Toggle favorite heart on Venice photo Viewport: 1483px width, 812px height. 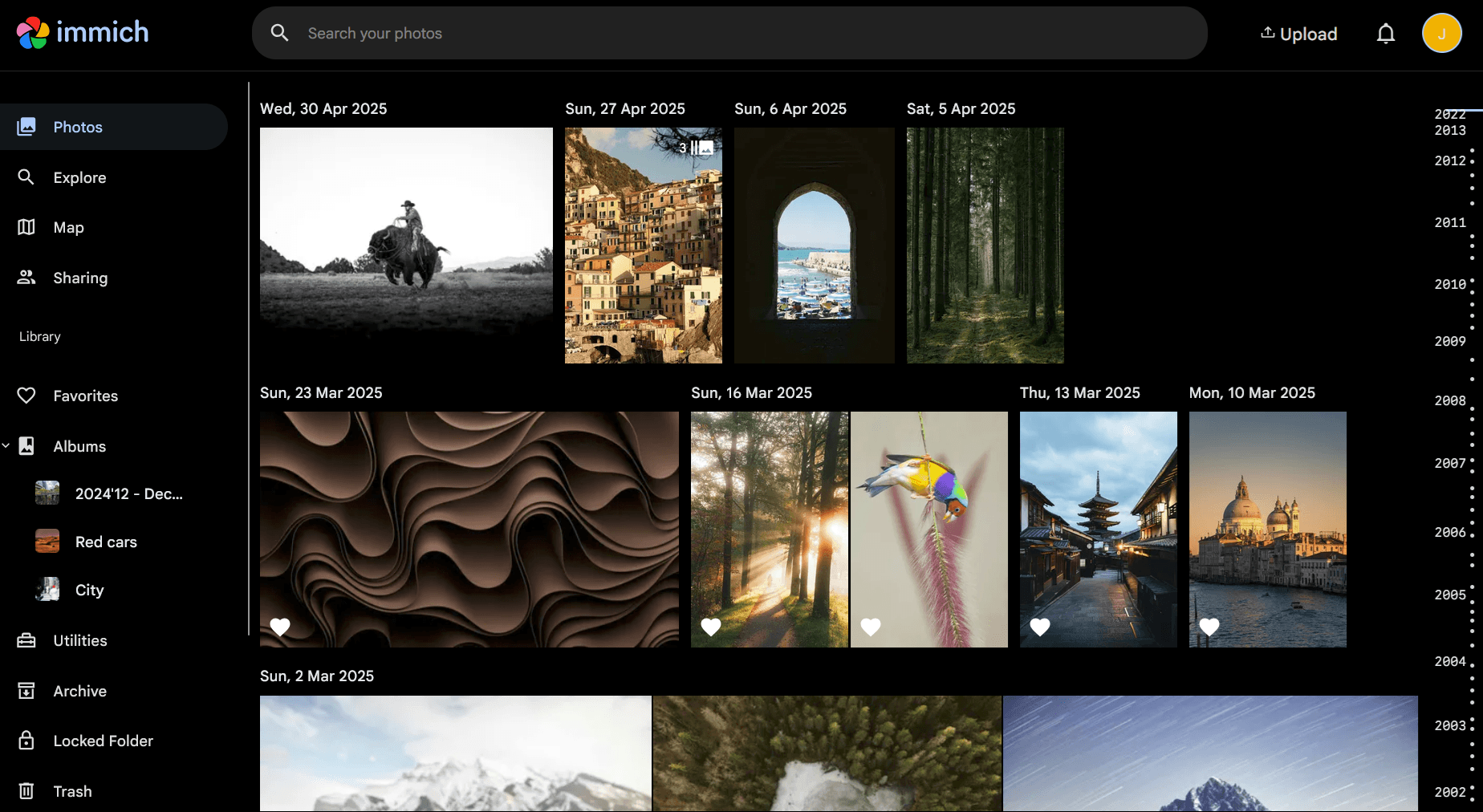pos(1209,627)
